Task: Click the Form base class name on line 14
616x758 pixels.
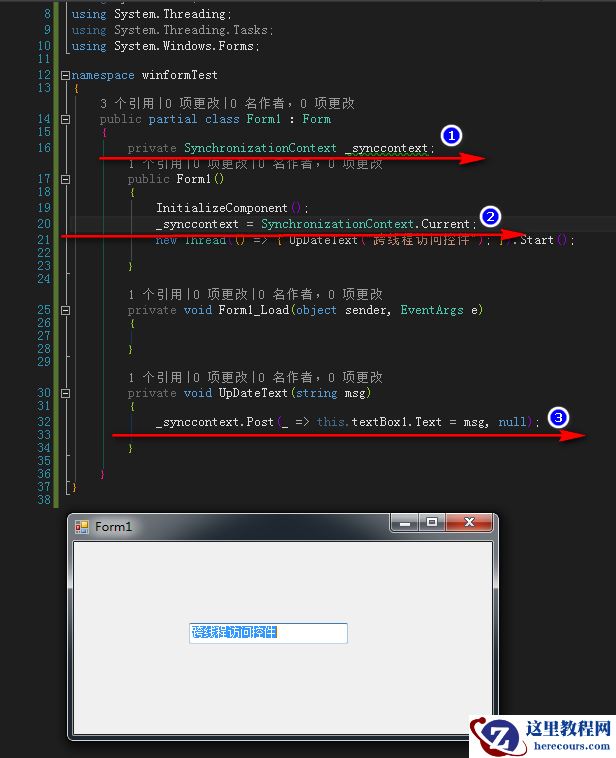Action: (x=317, y=119)
